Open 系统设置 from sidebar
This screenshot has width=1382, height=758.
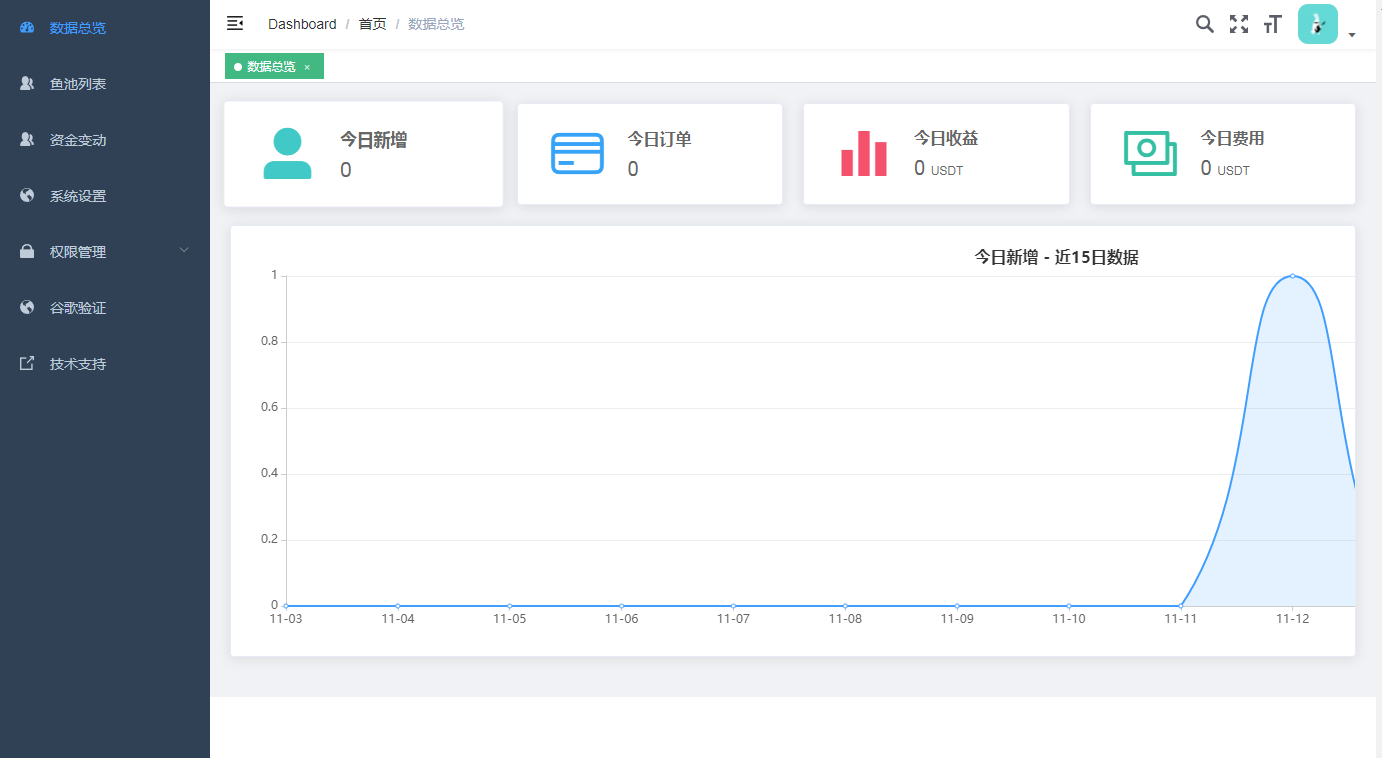coord(78,196)
